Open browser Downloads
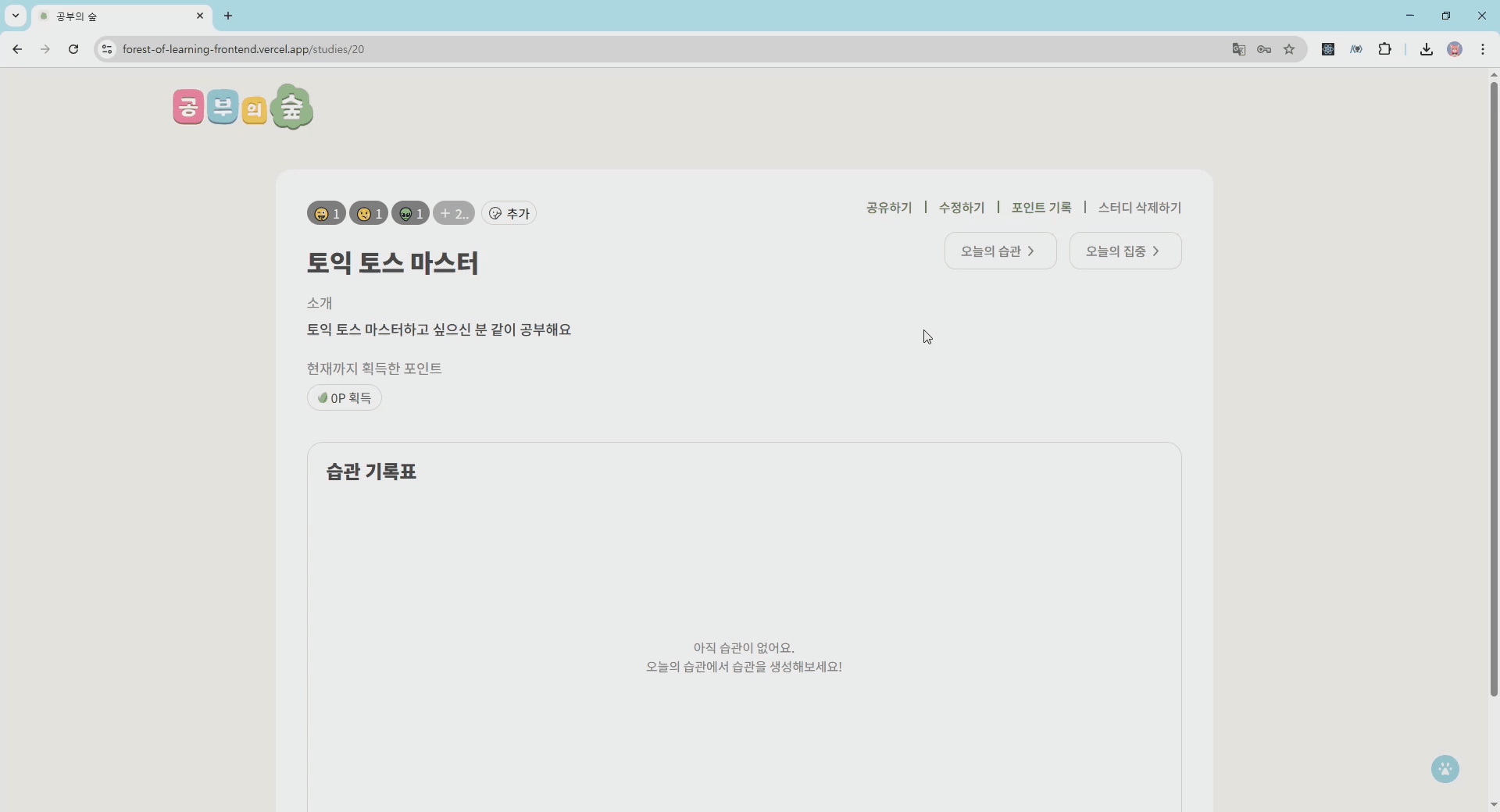 1427,49
